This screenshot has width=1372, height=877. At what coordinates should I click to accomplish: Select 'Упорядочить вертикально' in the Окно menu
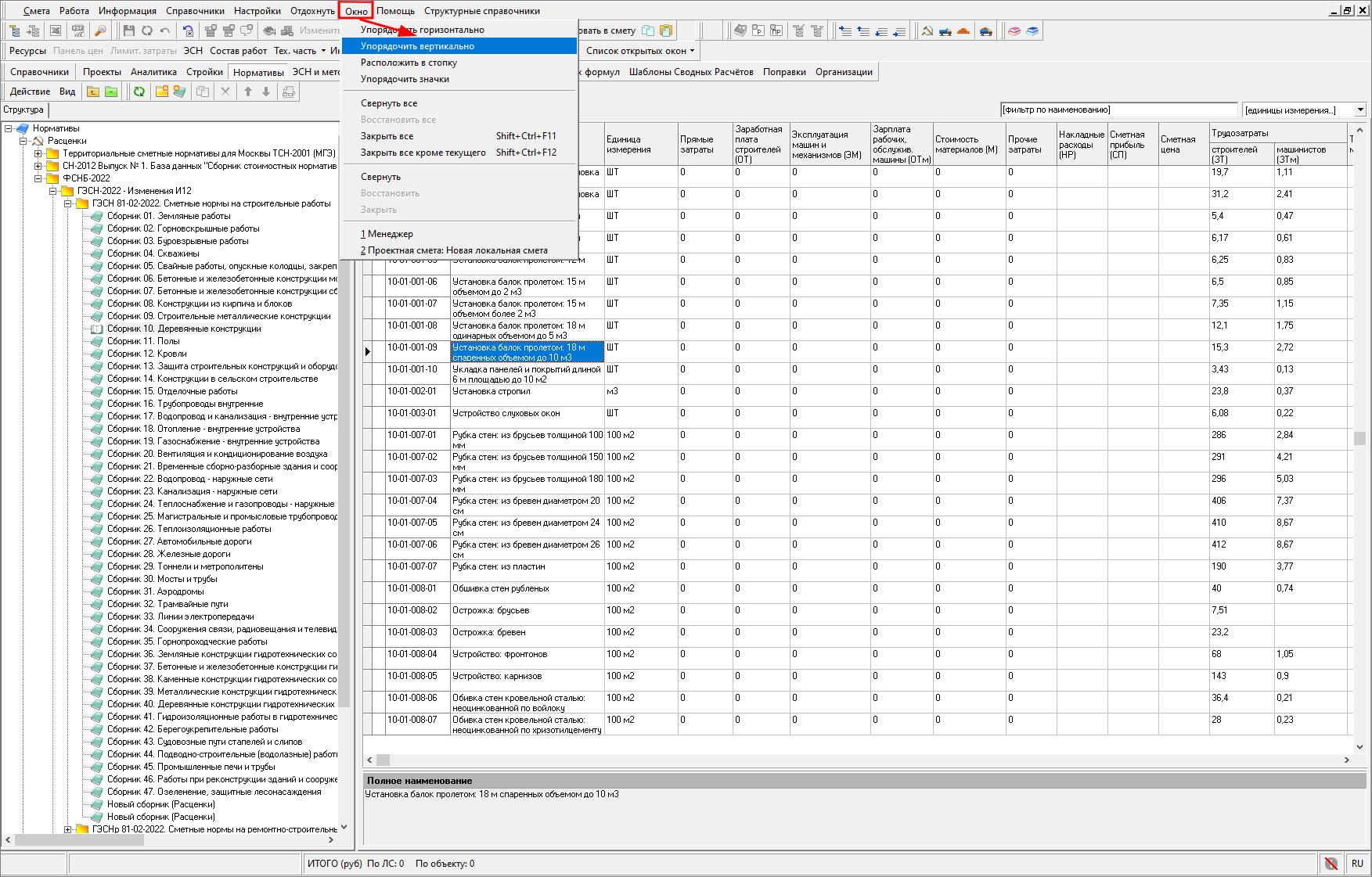tap(417, 46)
